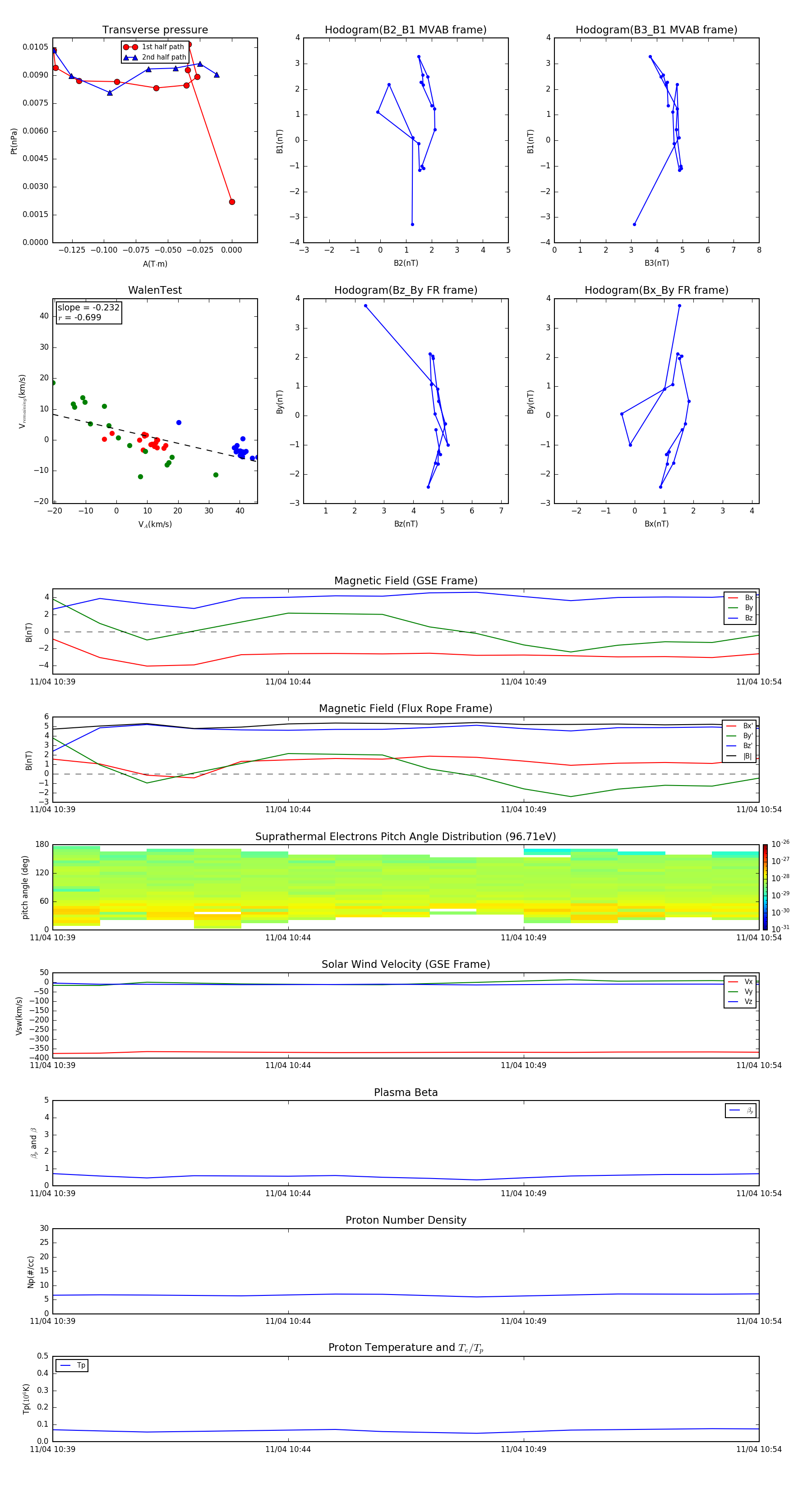Select the Vy legend entry

(740, 992)
